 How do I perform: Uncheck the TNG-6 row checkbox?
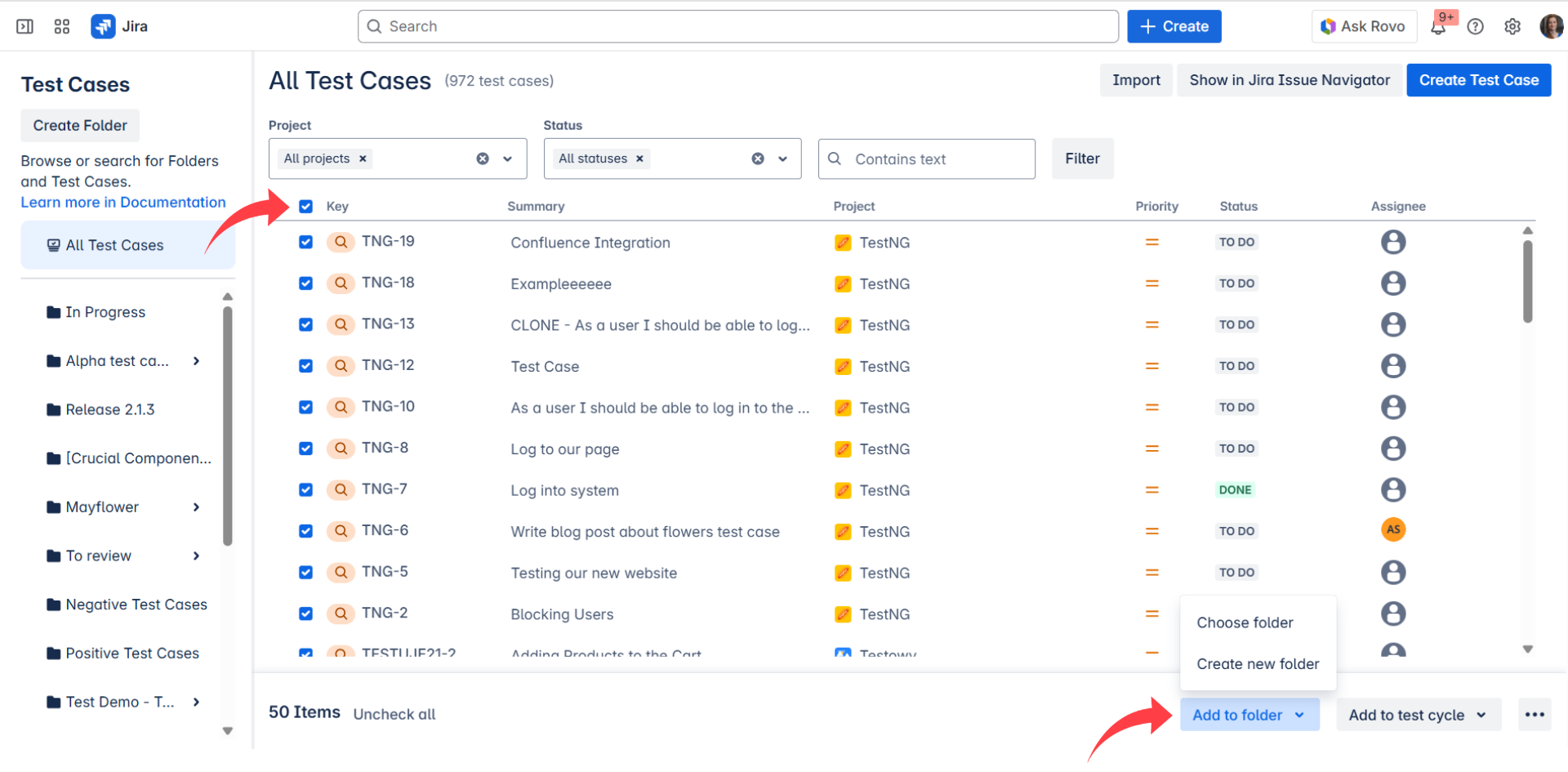click(x=305, y=531)
